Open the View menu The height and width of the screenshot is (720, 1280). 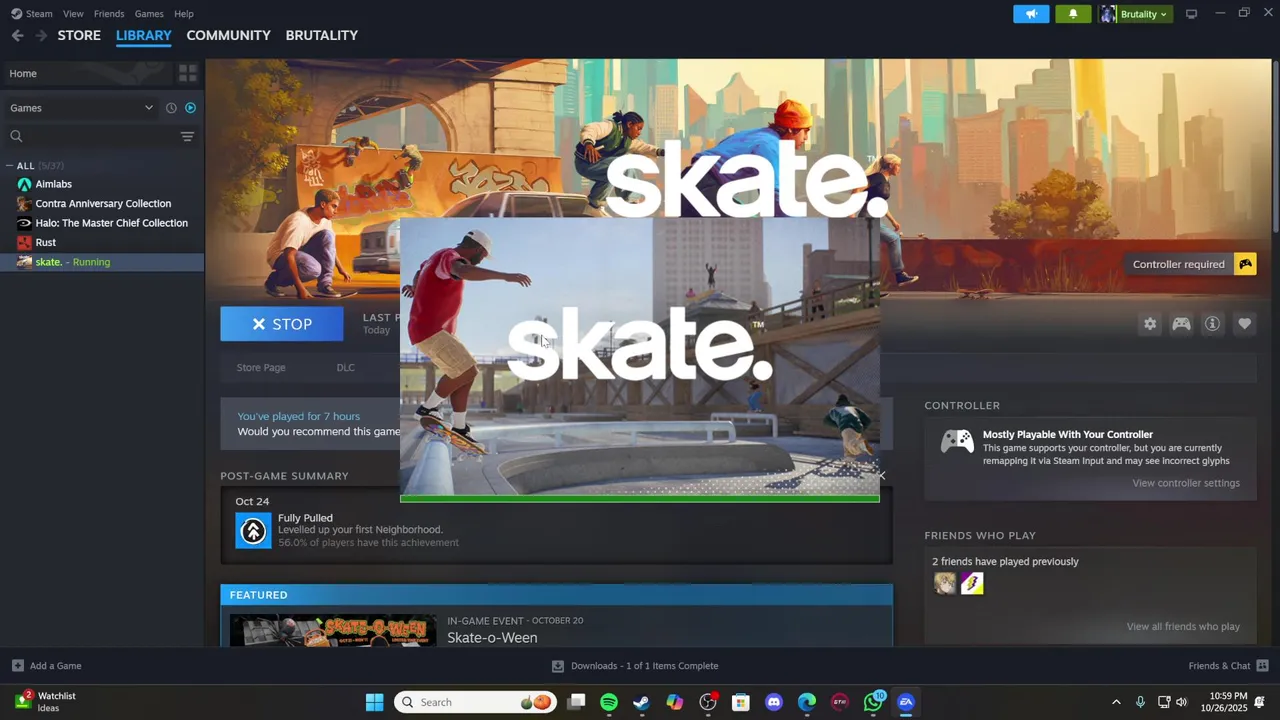[73, 14]
